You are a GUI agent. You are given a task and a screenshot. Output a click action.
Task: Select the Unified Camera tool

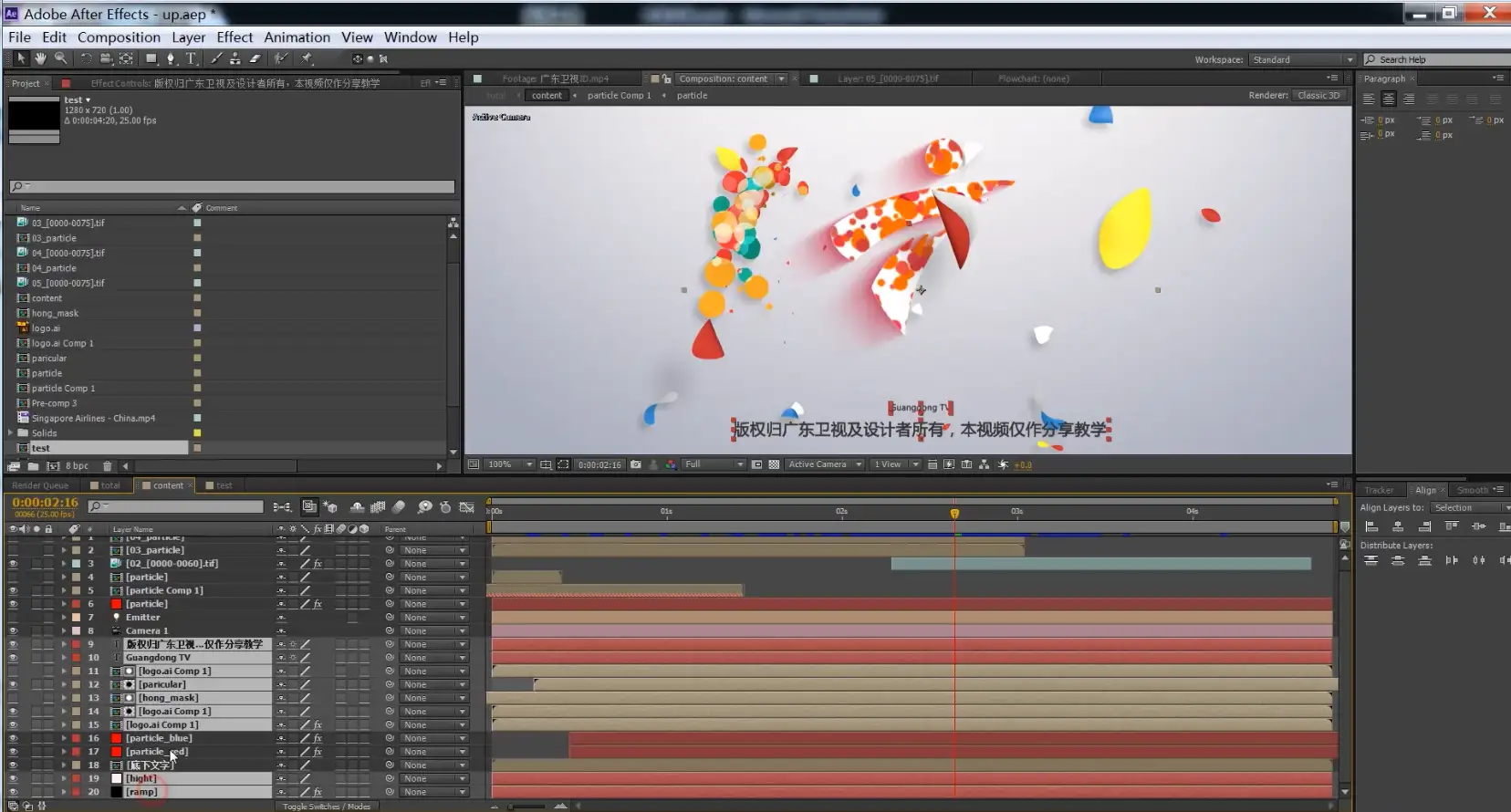[106, 58]
